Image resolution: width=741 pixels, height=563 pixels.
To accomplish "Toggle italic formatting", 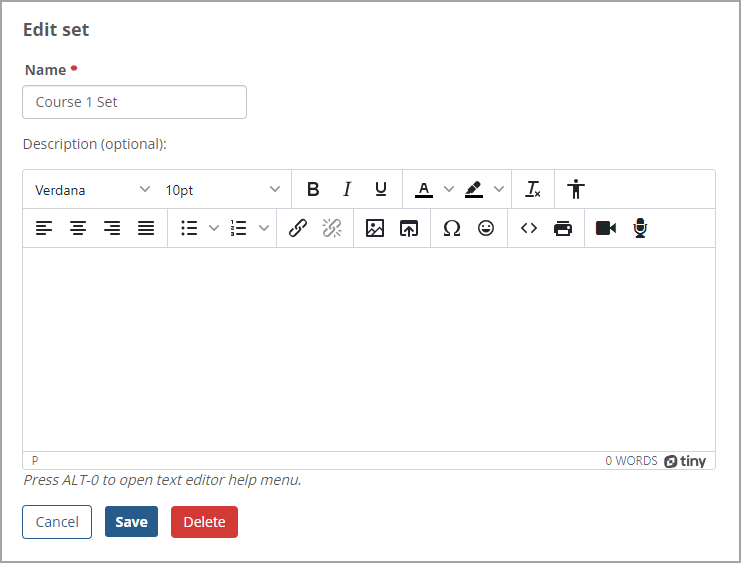I will point(347,189).
